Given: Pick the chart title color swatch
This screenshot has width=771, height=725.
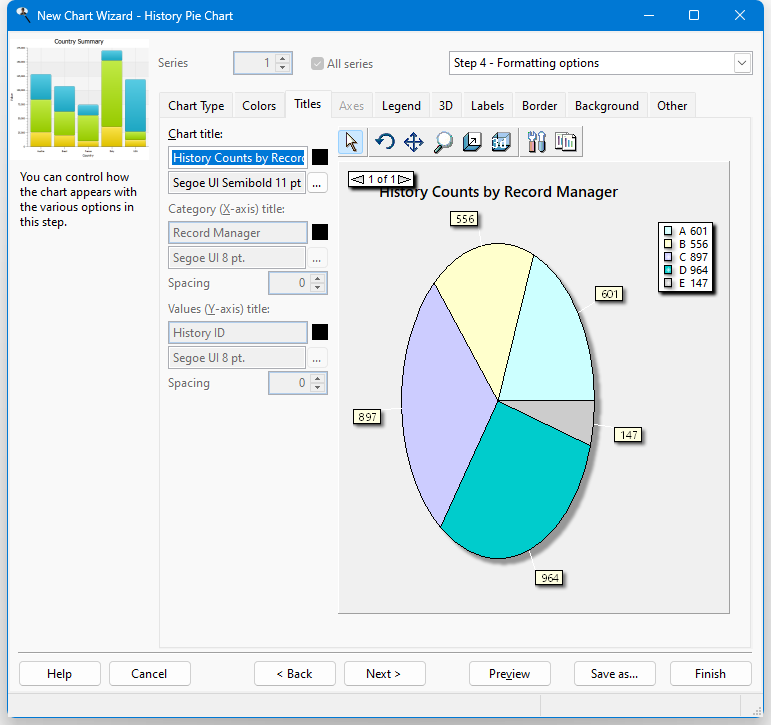Looking at the screenshot, I should pos(320,157).
